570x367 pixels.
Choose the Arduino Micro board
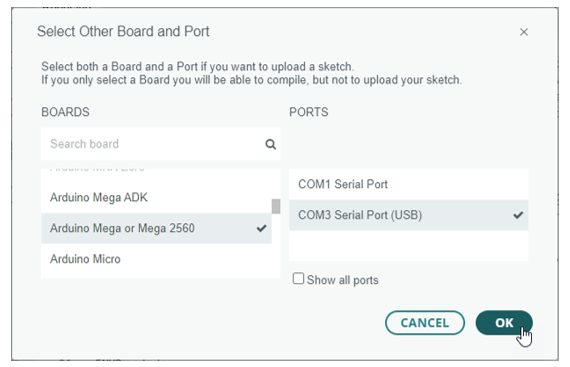(156, 259)
